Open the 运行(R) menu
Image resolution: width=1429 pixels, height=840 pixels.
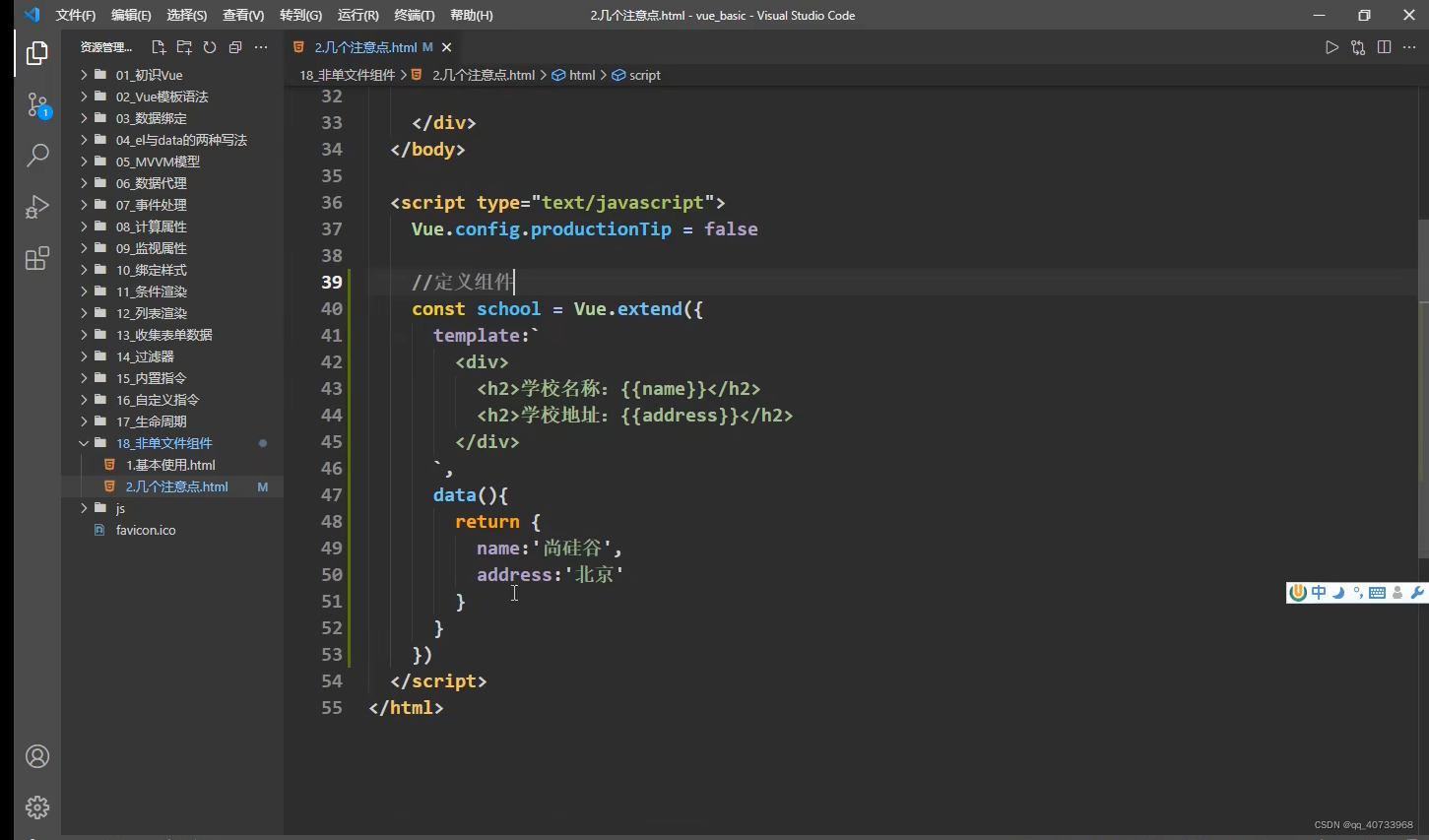357,15
